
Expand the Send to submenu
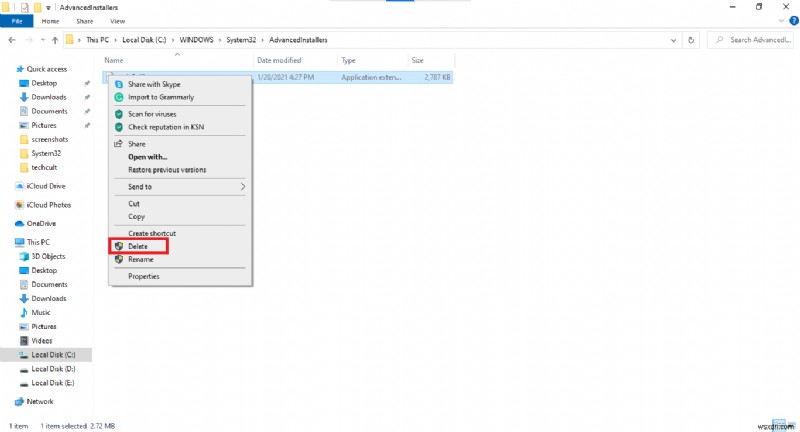coord(180,187)
